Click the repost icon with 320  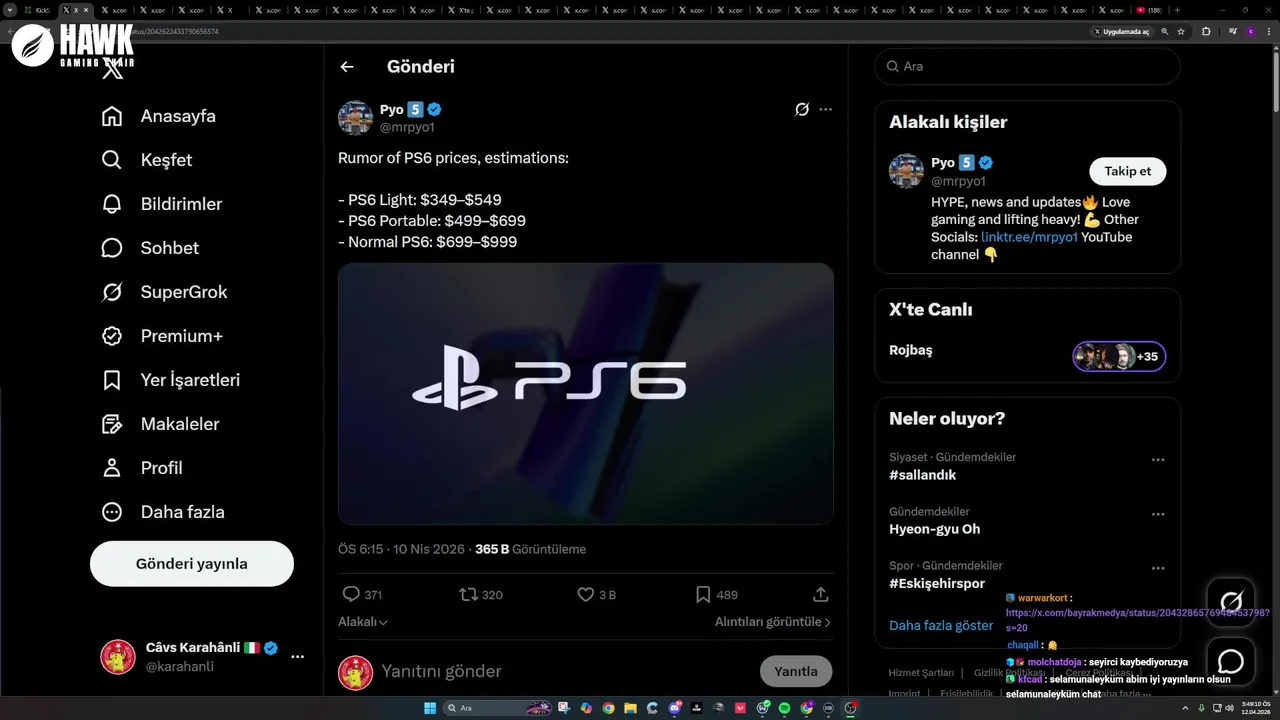click(x=468, y=594)
